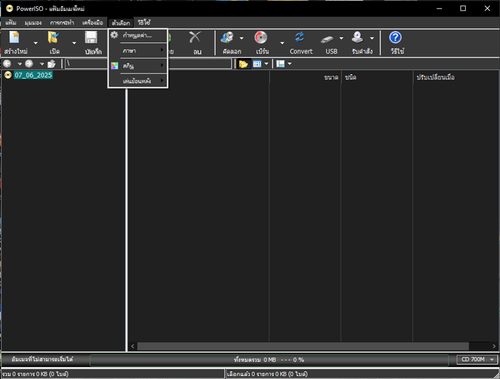The height and width of the screenshot is (379, 500).
Task: Expand the Back history dropdown arrow
Action: click(19, 64)
